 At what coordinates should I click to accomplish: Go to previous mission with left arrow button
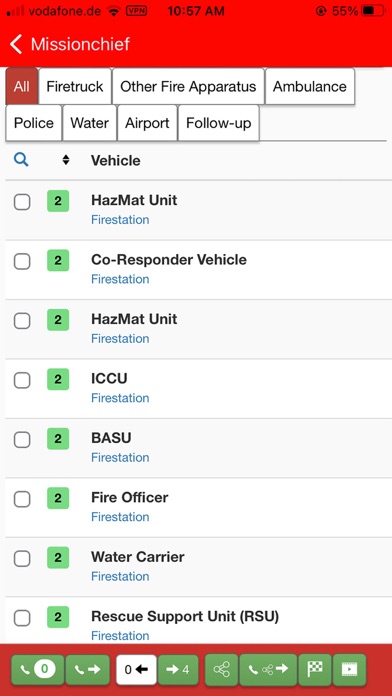pyautogui.click(x=136, y=669)
